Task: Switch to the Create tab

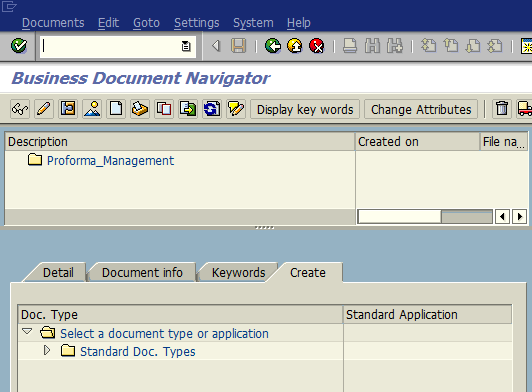Action: (308, 273)
